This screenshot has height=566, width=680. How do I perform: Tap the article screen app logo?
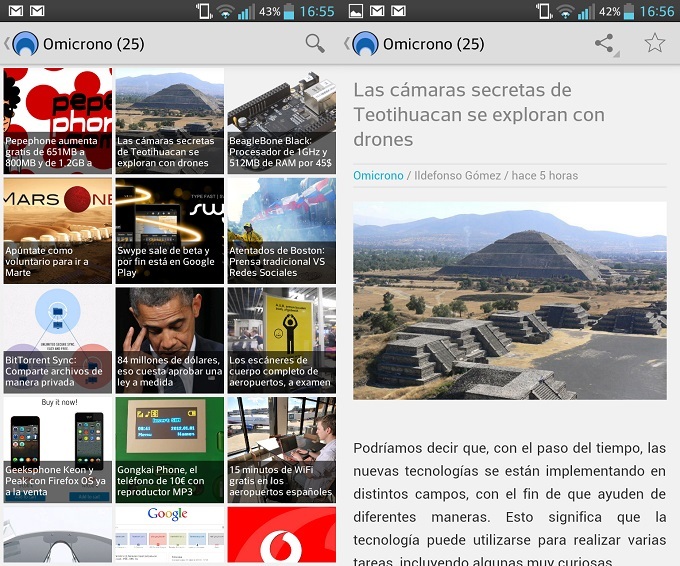[x=366, y=44]
